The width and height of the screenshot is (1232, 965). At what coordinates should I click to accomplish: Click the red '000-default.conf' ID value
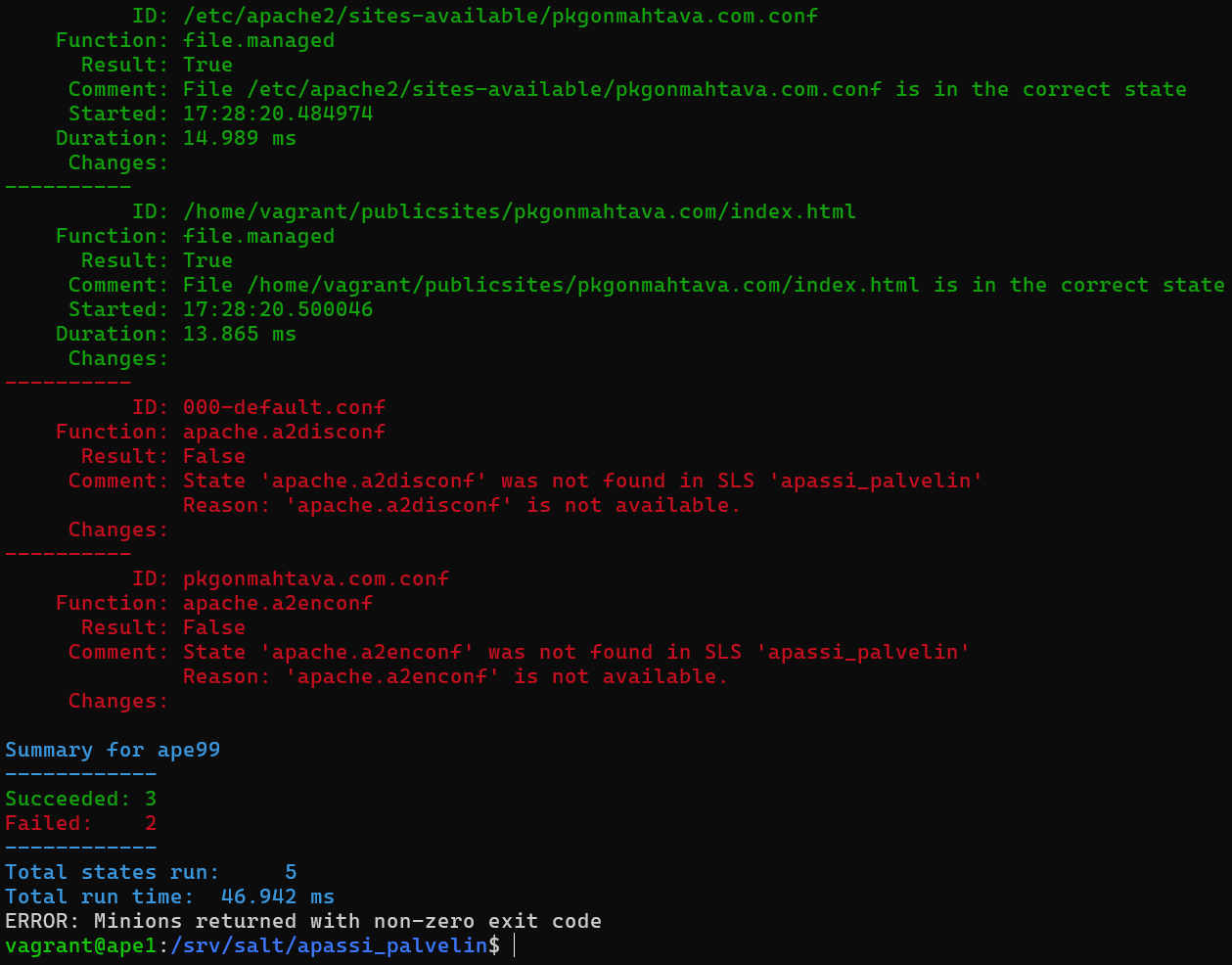(x=284, y=407)
